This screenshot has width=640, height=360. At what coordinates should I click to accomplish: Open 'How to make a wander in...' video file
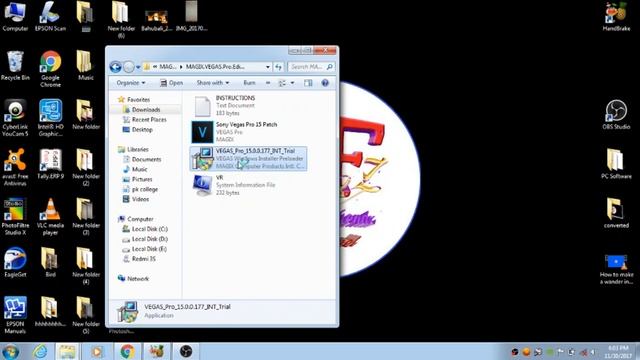pyautogui.click(x=616, y=269)
